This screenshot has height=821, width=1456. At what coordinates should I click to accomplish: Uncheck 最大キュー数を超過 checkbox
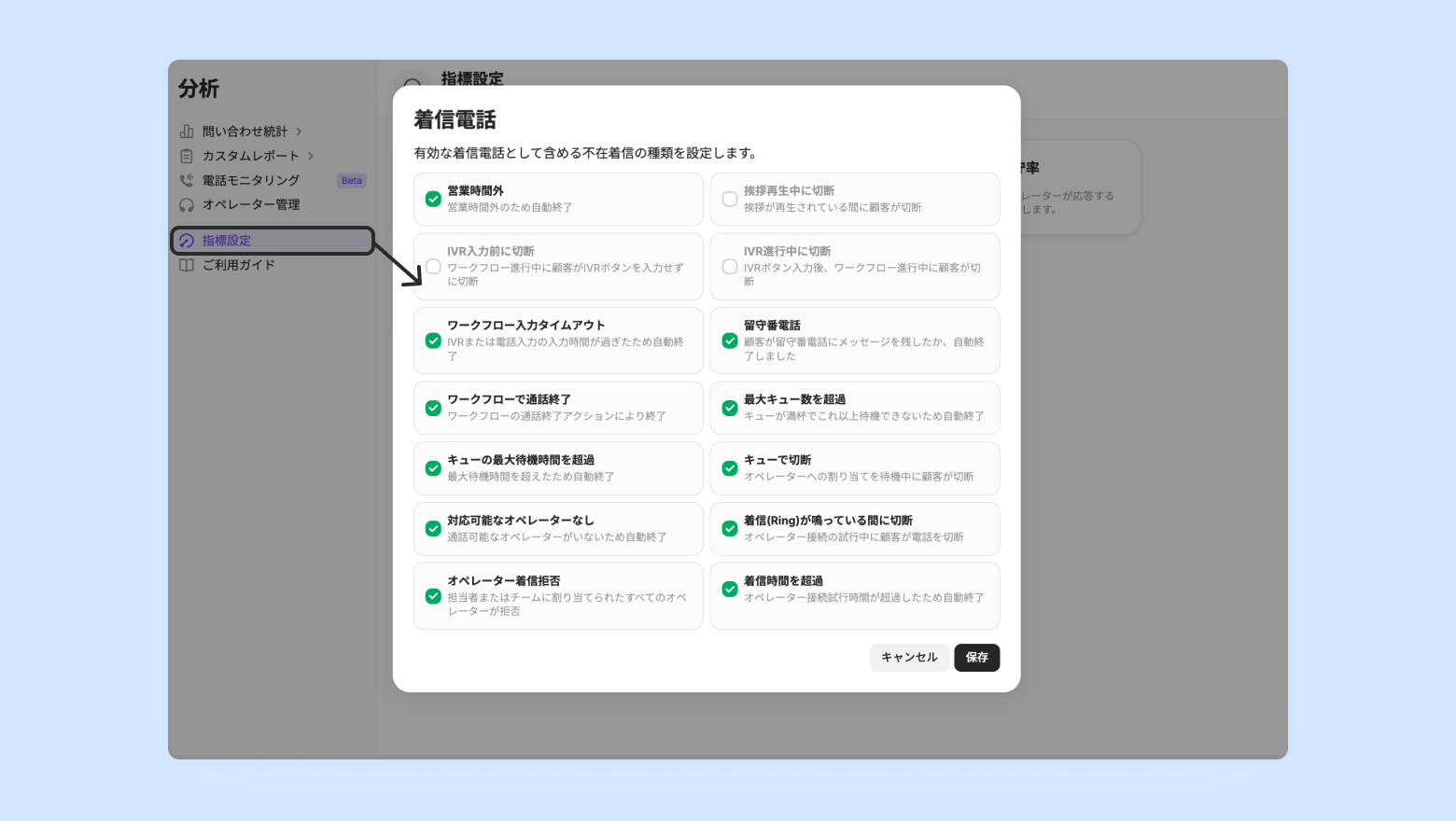(730, 408)
